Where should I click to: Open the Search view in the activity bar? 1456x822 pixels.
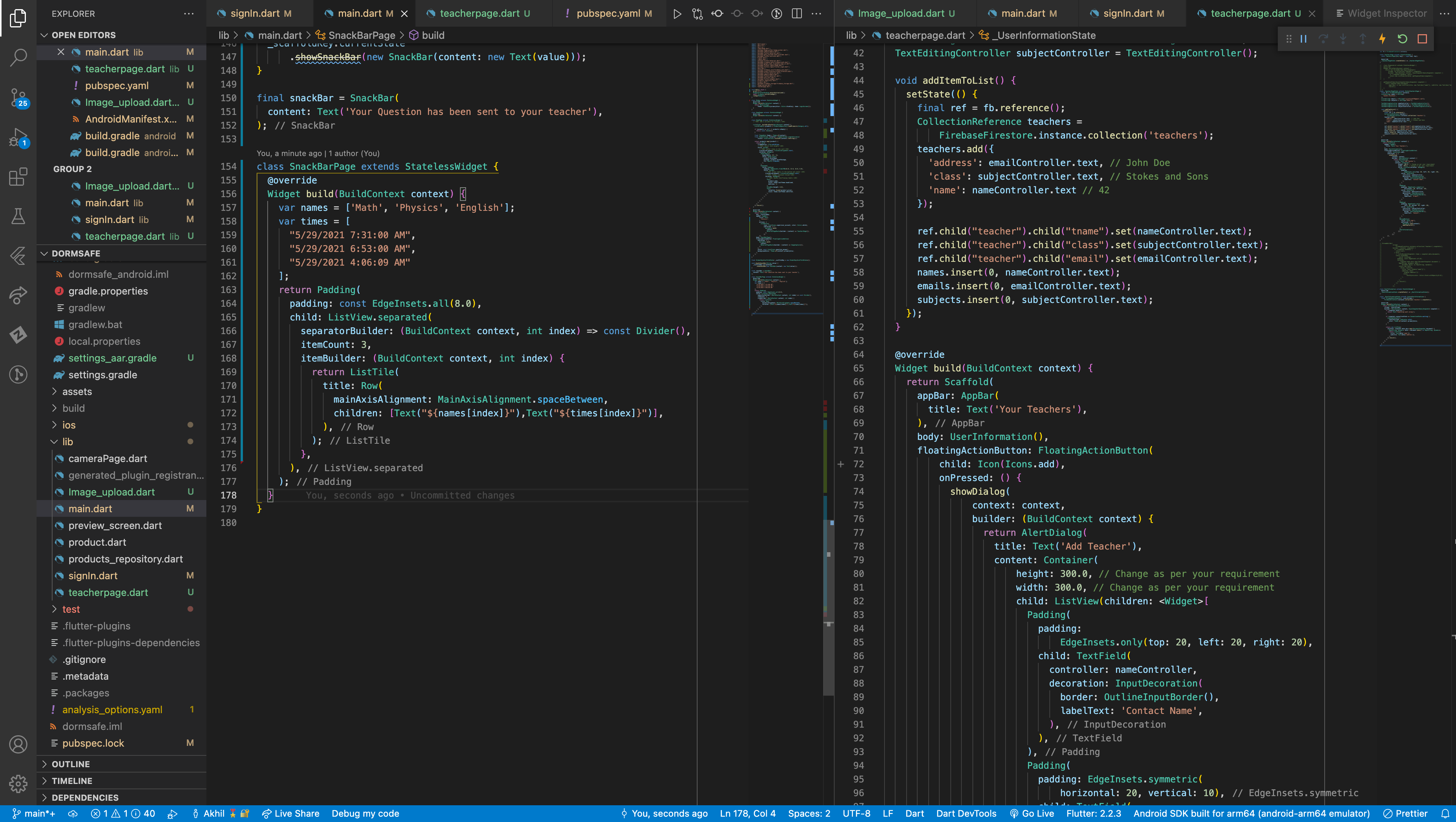click(18, 57)
